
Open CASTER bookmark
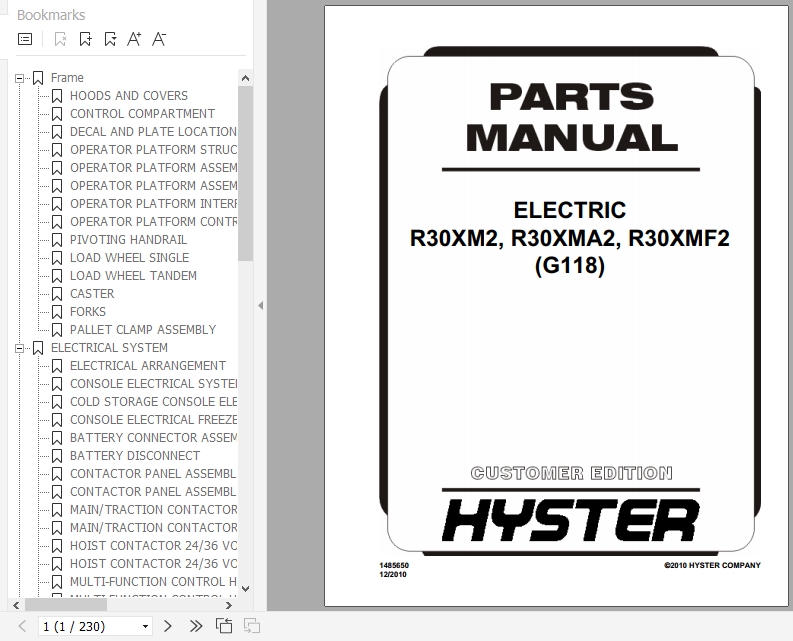pyautogui.click(x=92, y=293)
